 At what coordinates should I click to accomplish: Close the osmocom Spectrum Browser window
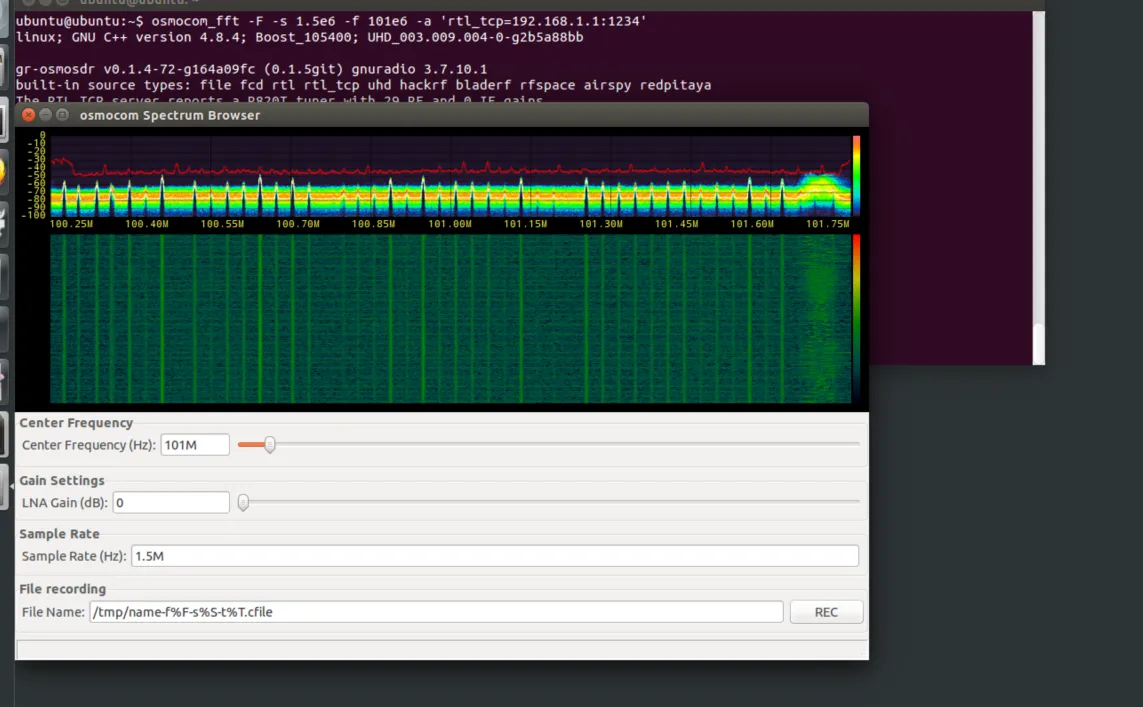(x=28, y=114)
